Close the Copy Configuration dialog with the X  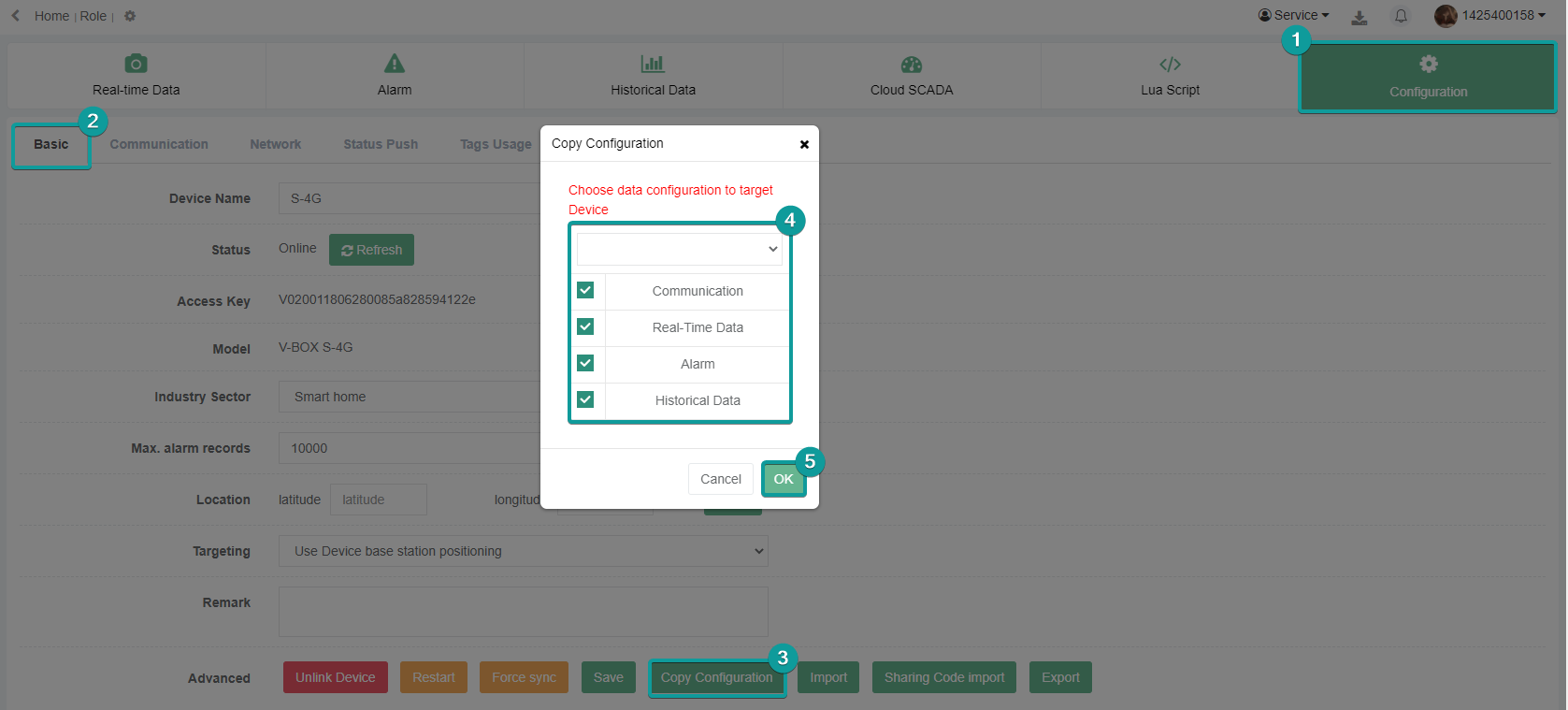tap(804, 144)
